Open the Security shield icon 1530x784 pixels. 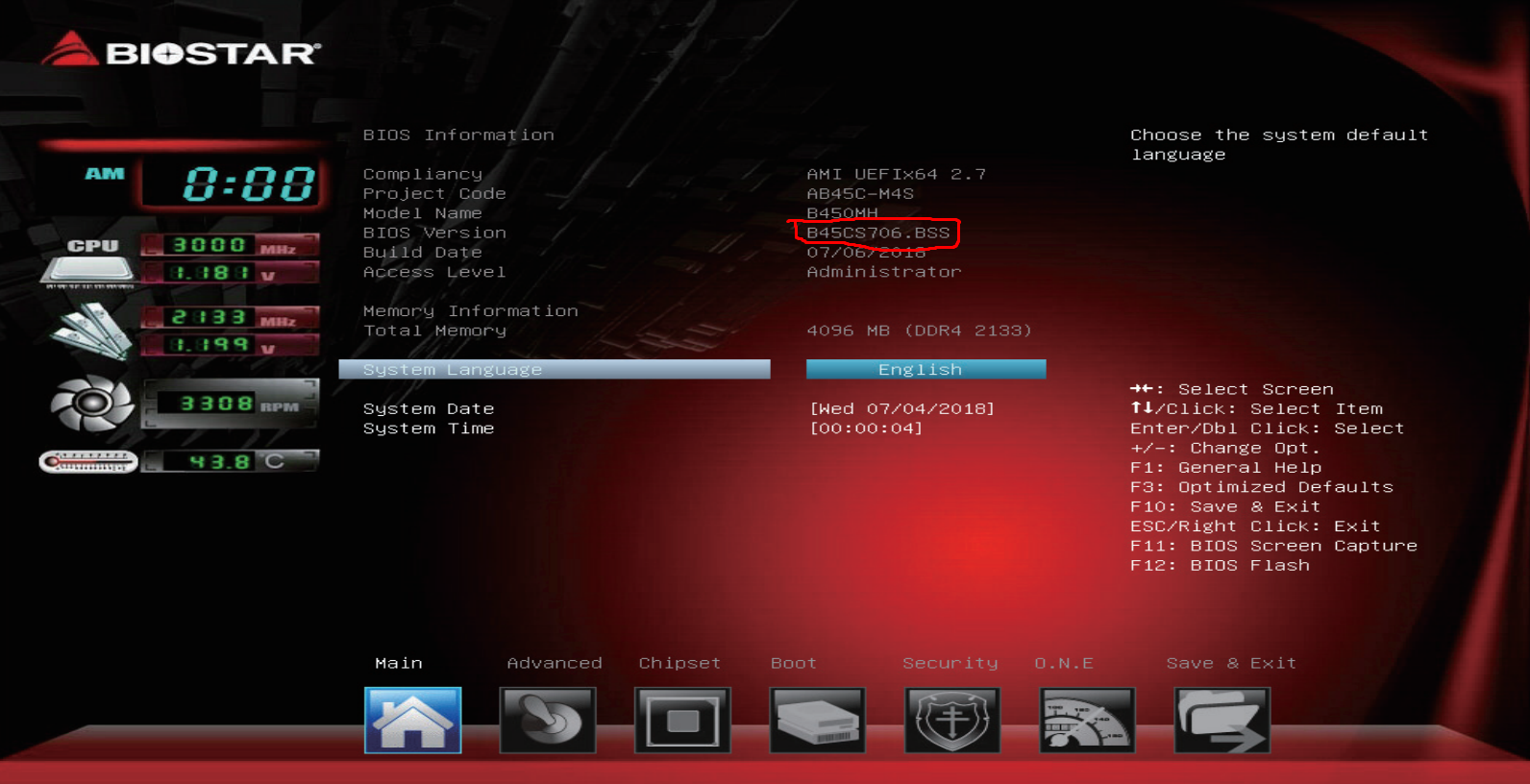pos(952,720)
